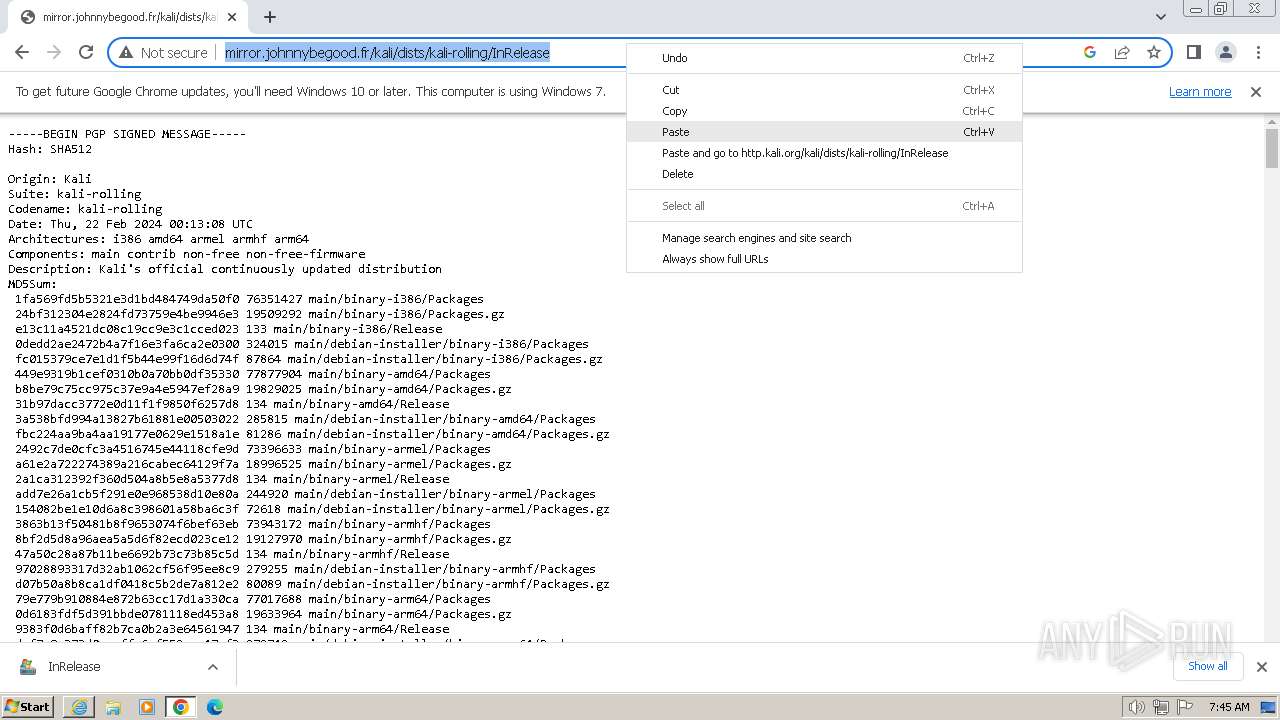Click the 'MD5Sum:' label
The height and width of the screenshot is (720, 1280).
33,284
